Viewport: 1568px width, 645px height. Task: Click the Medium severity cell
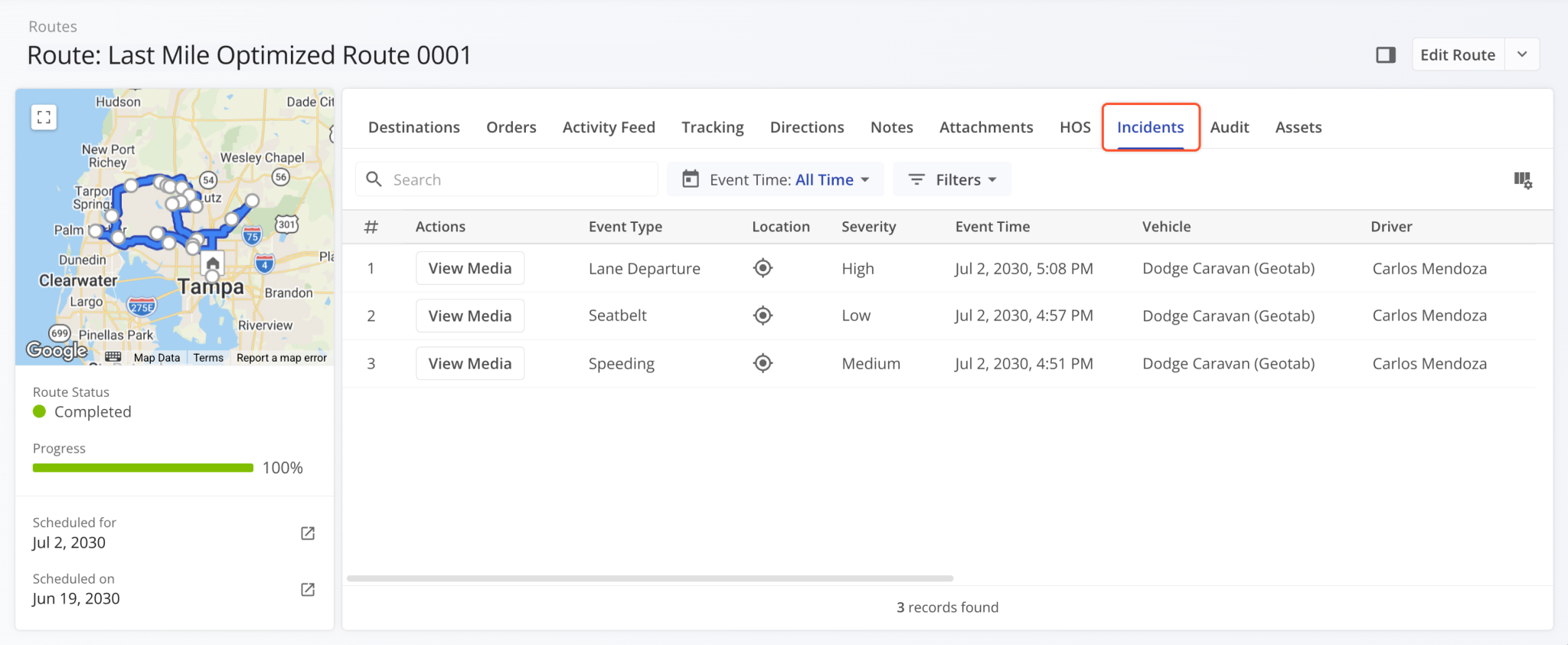pyautogui.click(x=871, y=363)
